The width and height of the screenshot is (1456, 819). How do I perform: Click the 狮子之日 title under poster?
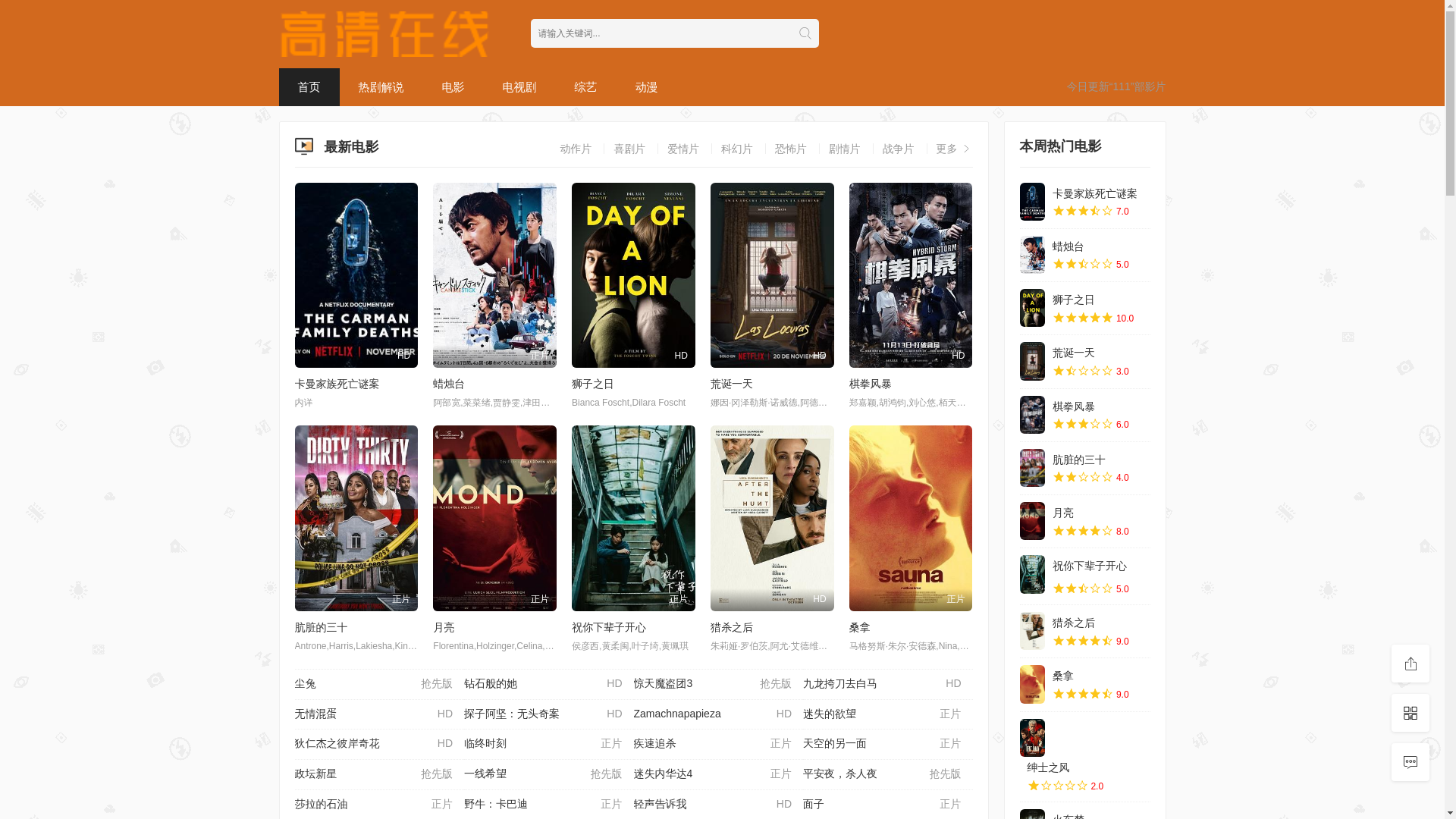593,384
